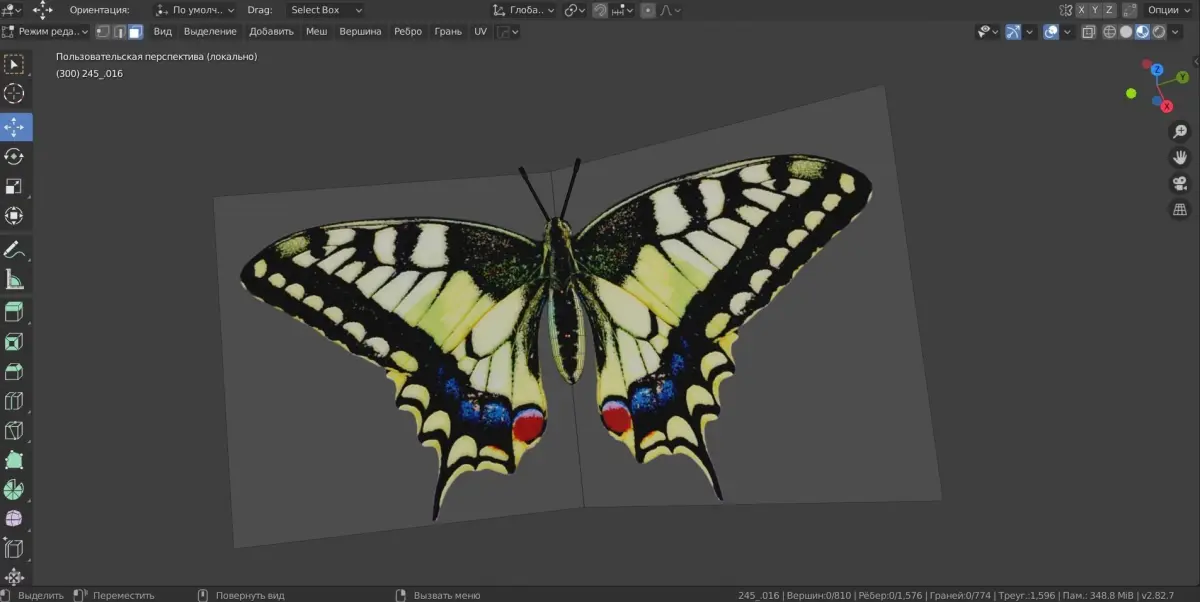Screen dimensions: 1200x602
Task: Toggle Y axis mirror
Action: point(1095,10)
